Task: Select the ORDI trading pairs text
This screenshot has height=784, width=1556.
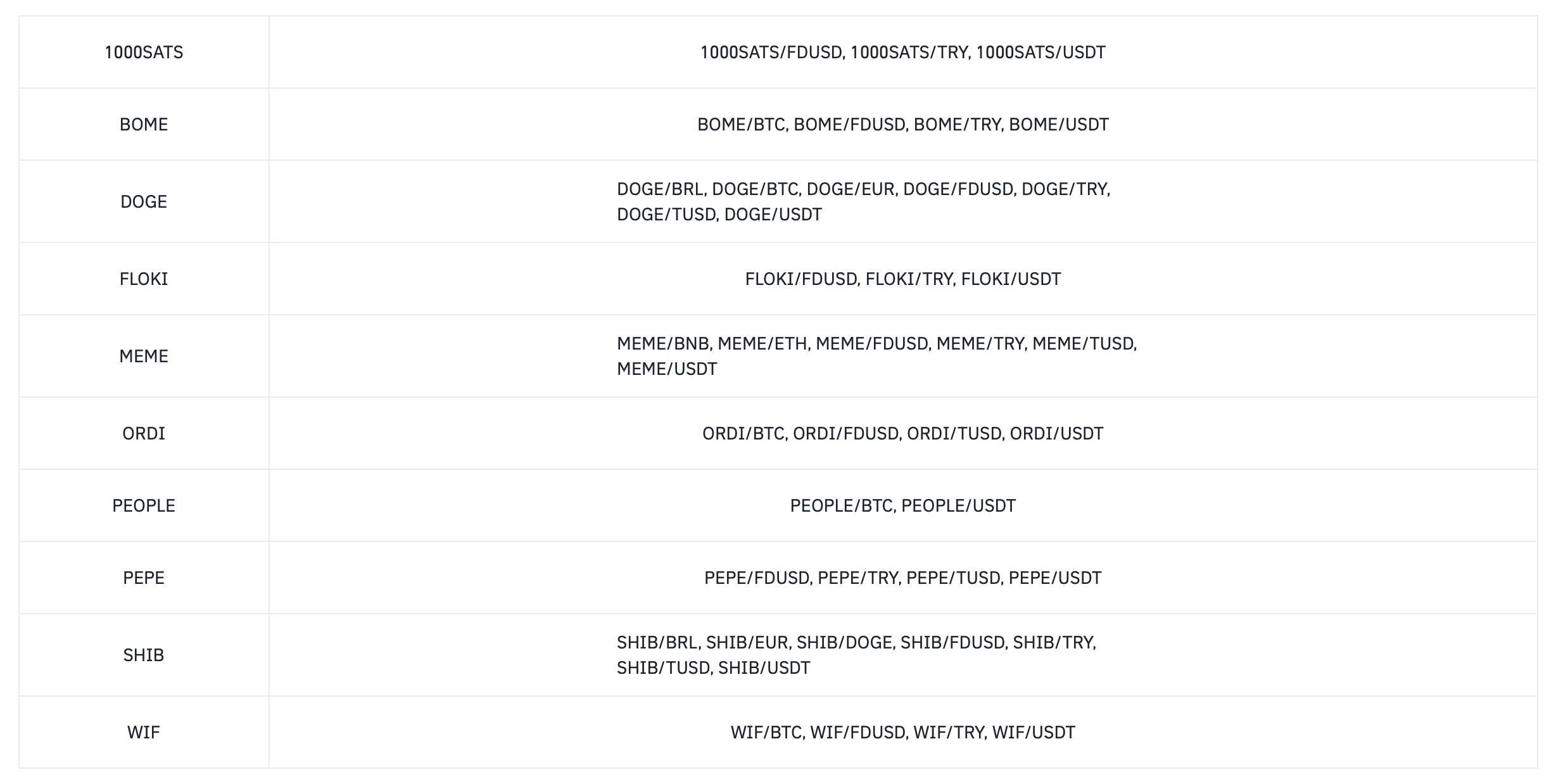Action: click(x=902, y=433)
